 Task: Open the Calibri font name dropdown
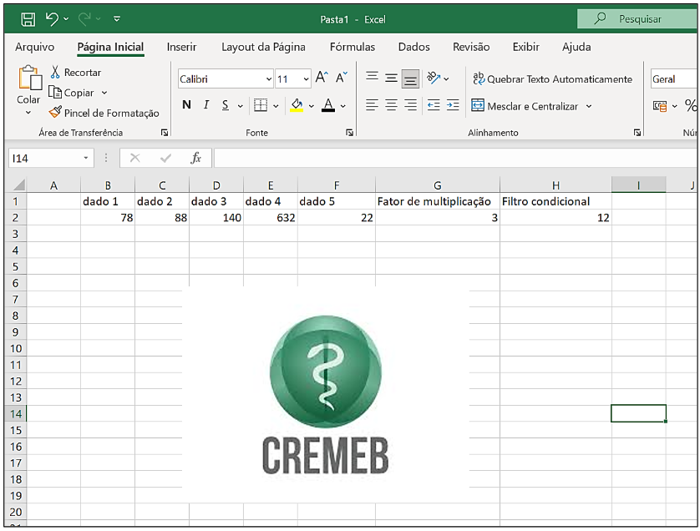coord(268,79)
